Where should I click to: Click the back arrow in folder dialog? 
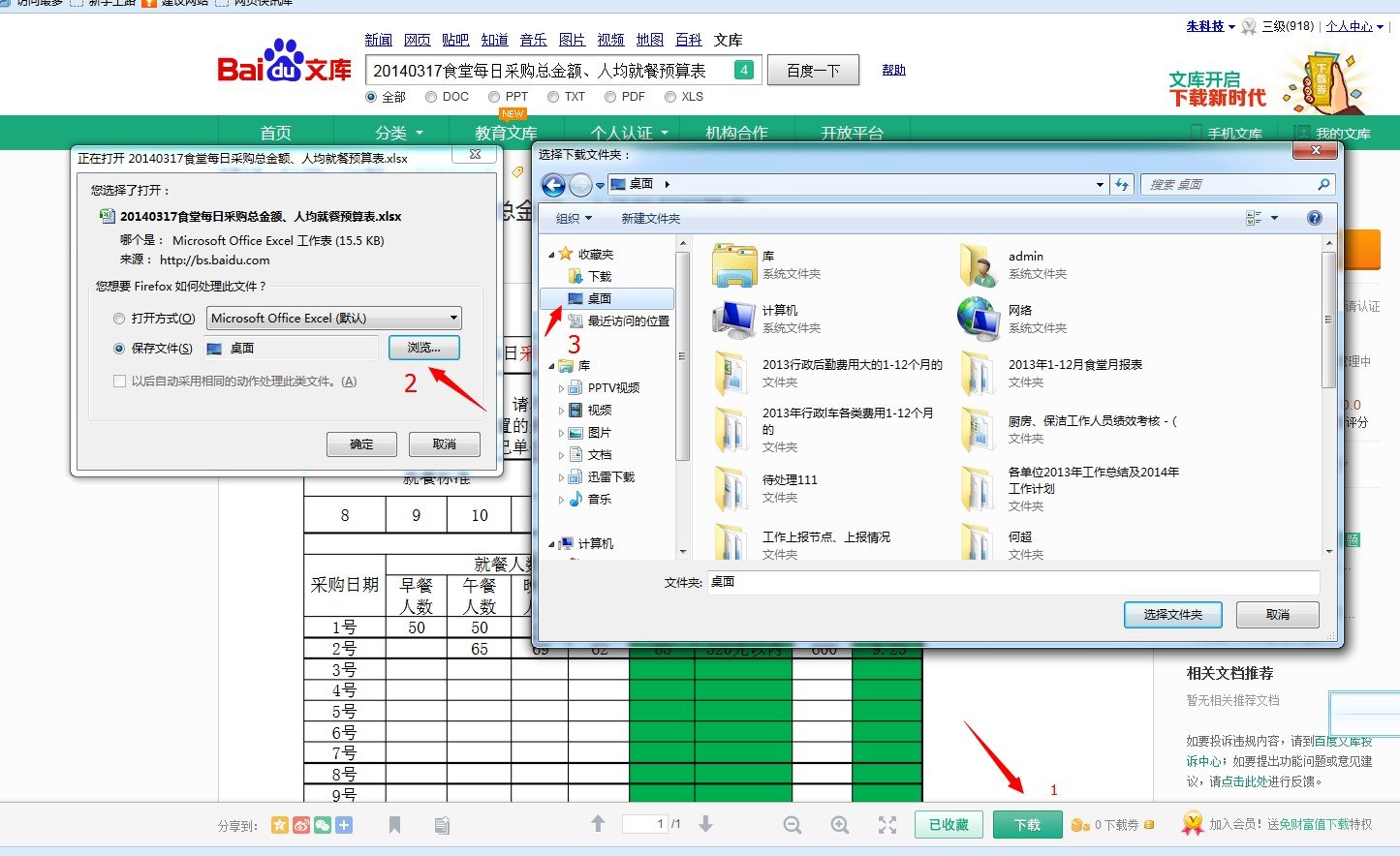(553, 185)
